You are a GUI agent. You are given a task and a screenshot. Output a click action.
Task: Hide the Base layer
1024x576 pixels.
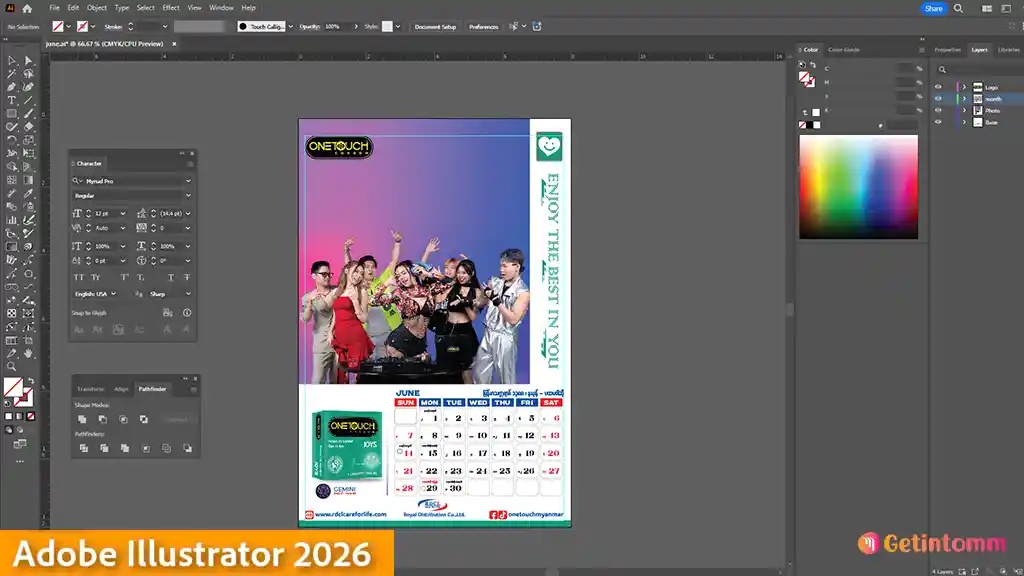click(938, 122)
